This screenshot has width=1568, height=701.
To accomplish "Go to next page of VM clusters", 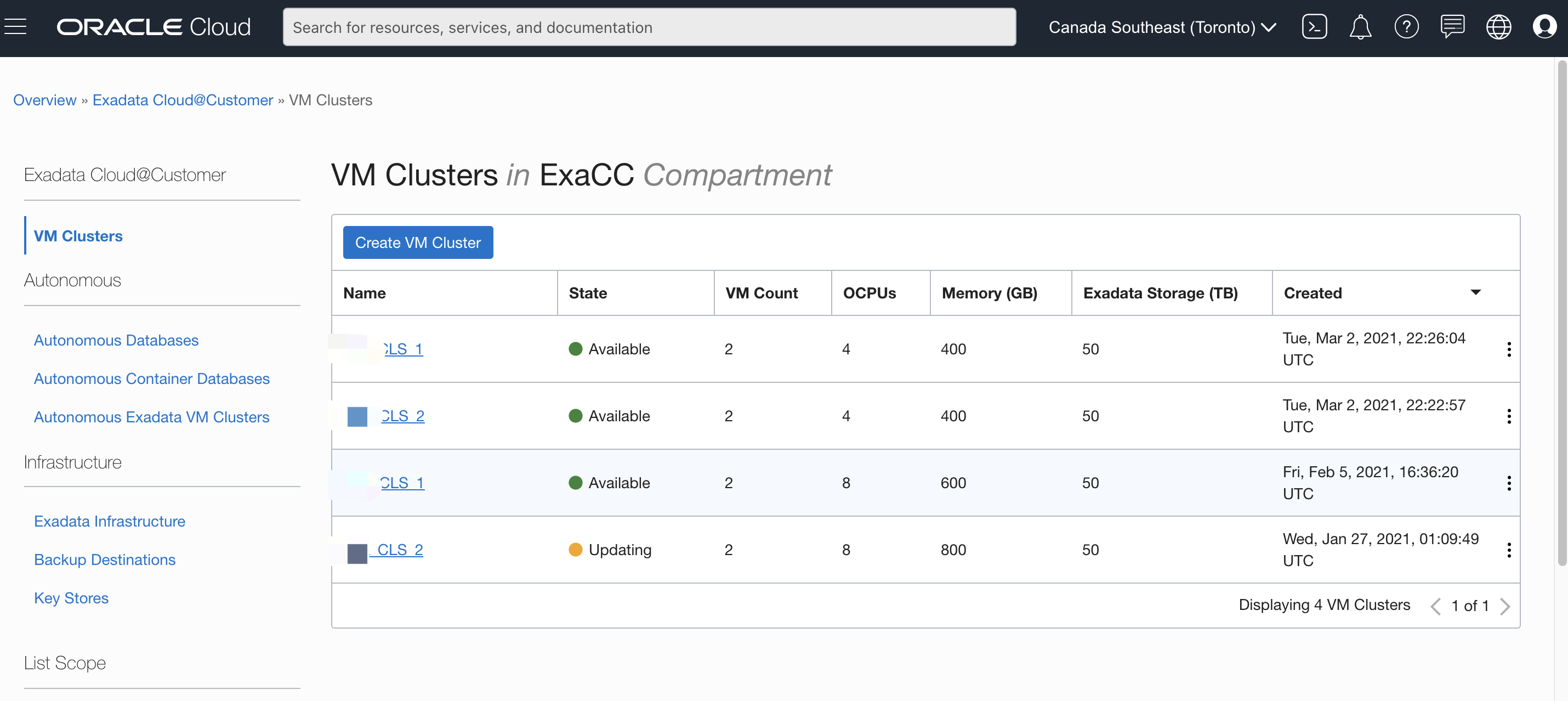I will click(x=1505, y=606).
